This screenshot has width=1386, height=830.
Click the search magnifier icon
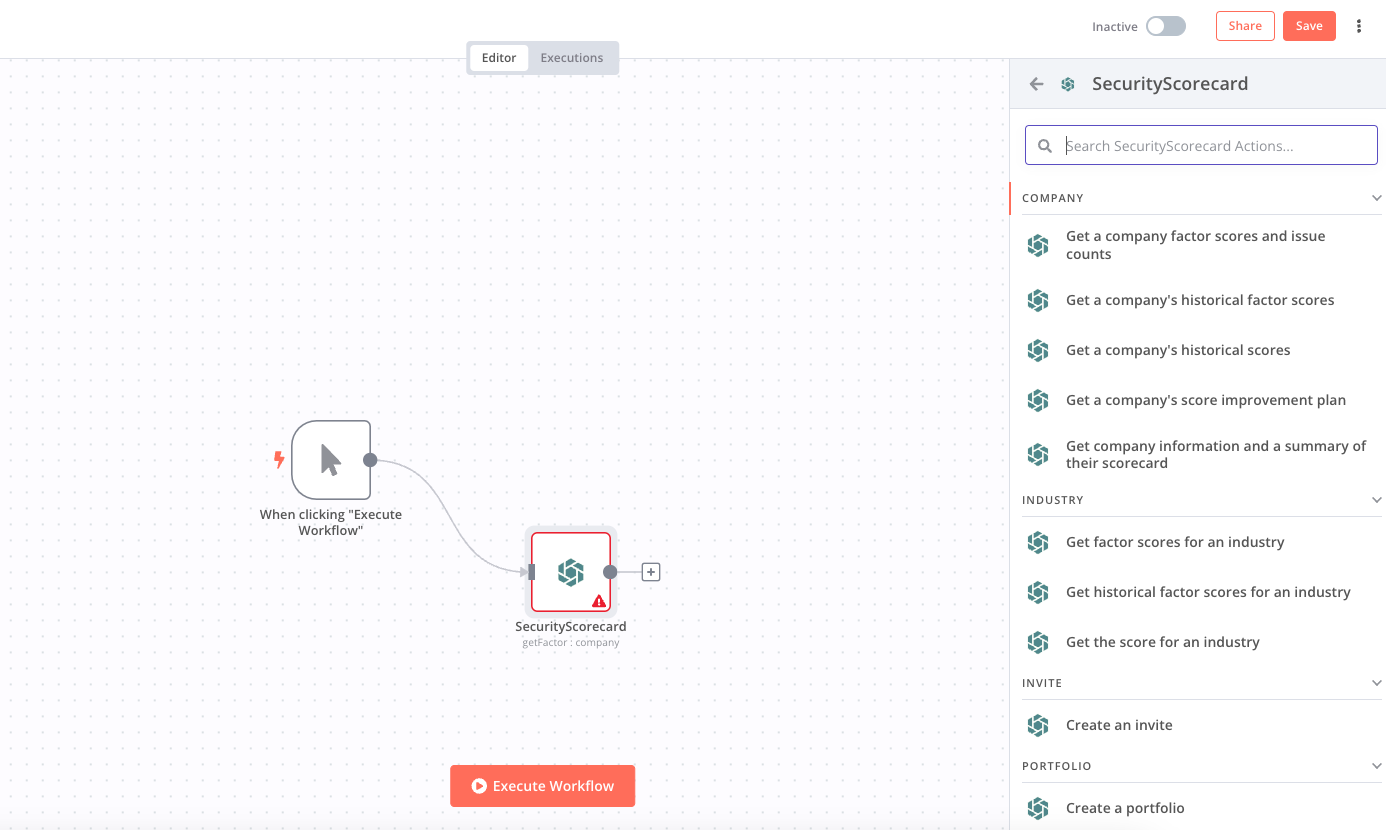(x=1045, y=146)
